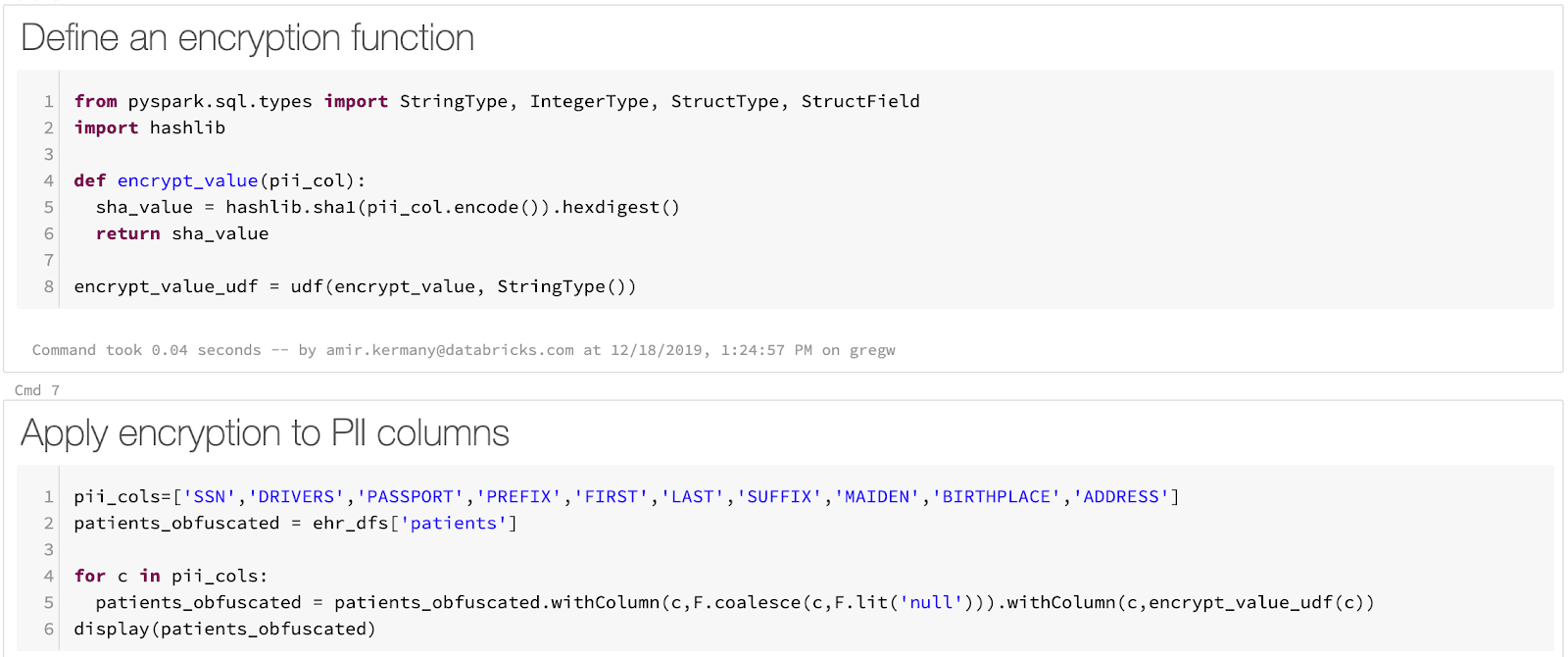Image resolution: width=1568 pixels, height=657 pixels.
Task: Place cursor on the "import hashlib" line
Action: coord(150,127)
